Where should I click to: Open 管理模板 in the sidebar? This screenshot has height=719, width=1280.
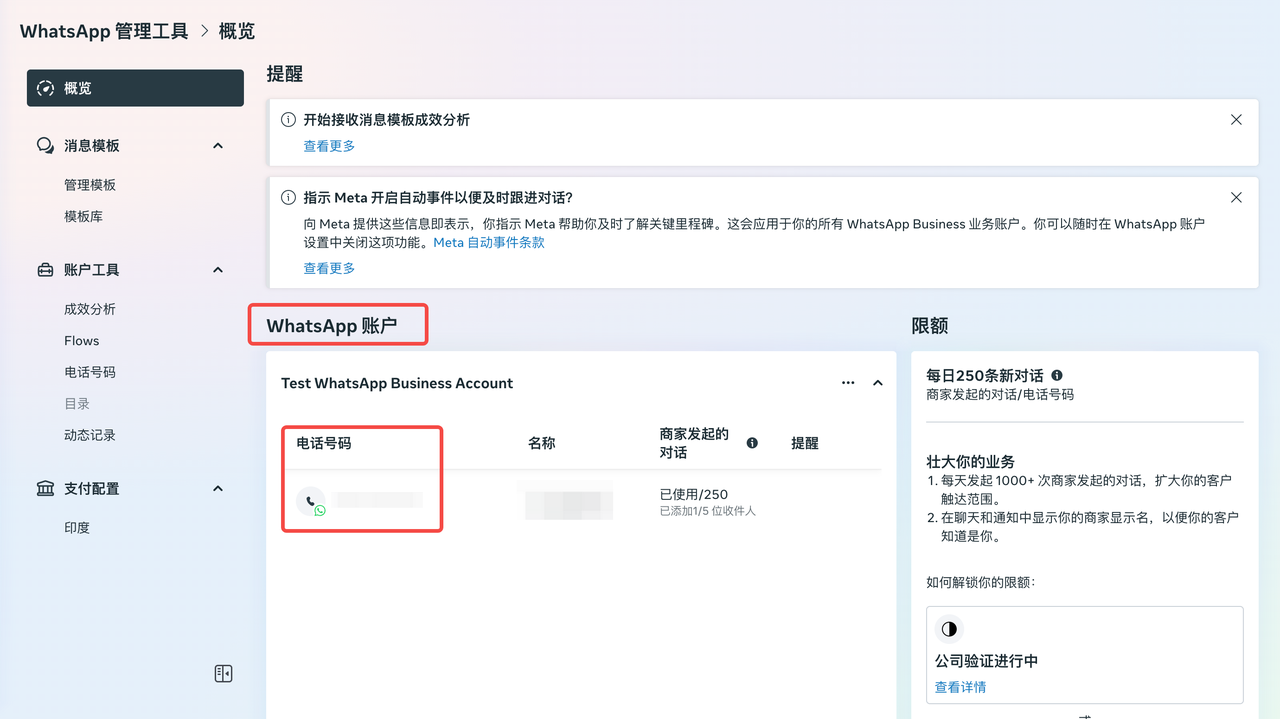click(90, 185)
